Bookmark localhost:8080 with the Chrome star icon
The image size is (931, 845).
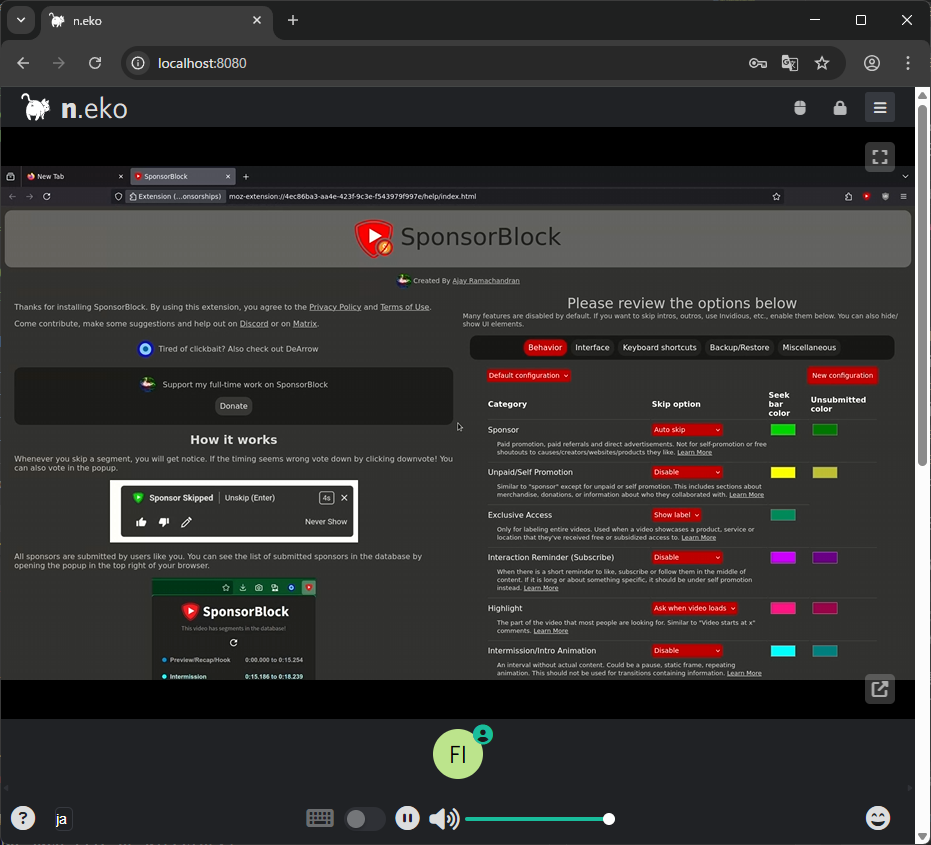tap(822, 63)
